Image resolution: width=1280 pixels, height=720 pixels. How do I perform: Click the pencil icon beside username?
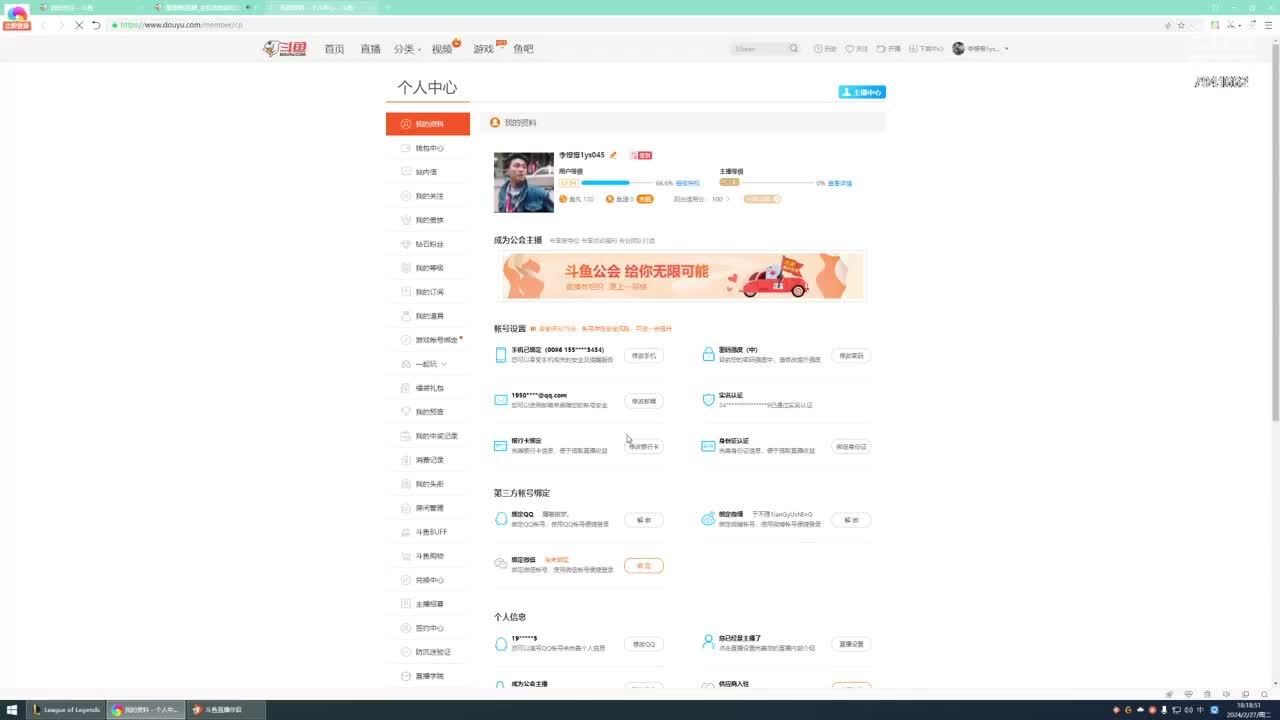[613, 155]
